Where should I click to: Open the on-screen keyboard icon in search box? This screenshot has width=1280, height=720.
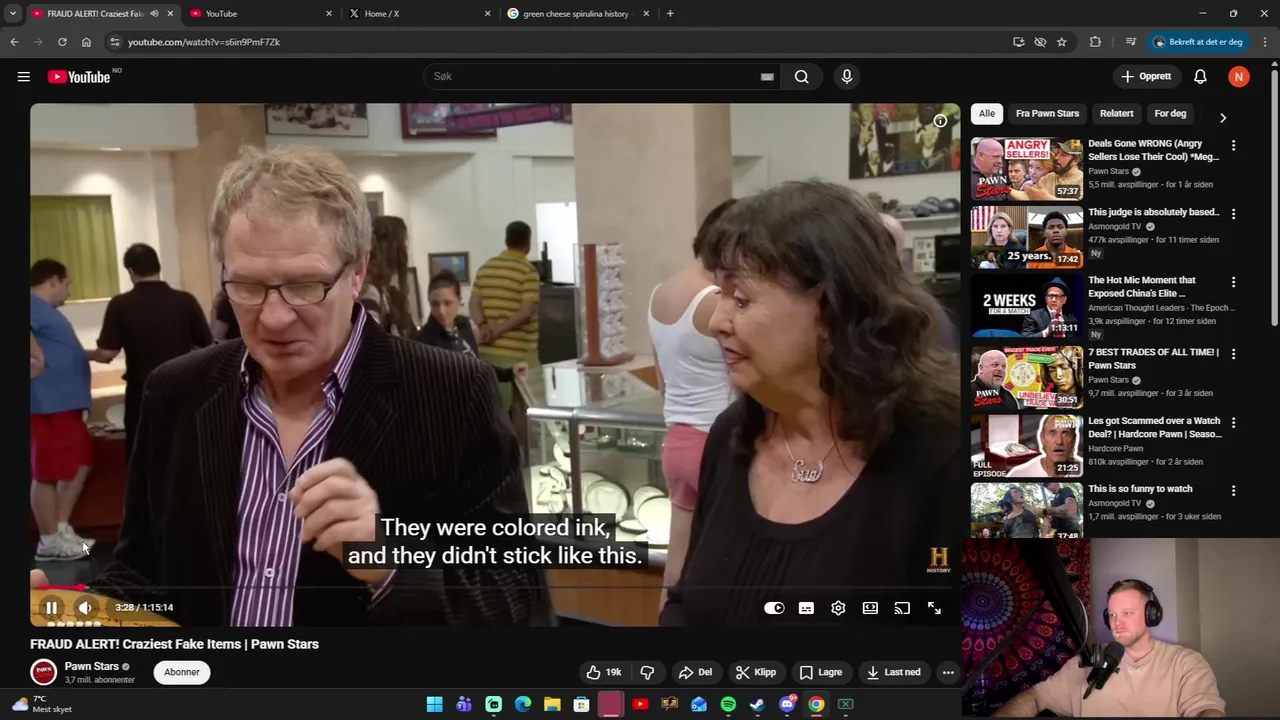point(767,77)
